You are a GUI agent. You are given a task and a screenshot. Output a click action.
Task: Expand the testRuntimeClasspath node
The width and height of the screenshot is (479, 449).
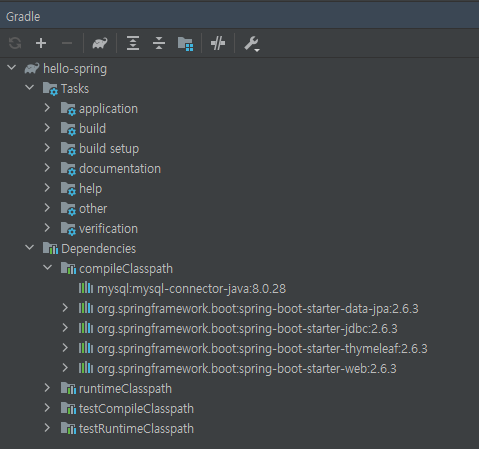tap(47, 428)
